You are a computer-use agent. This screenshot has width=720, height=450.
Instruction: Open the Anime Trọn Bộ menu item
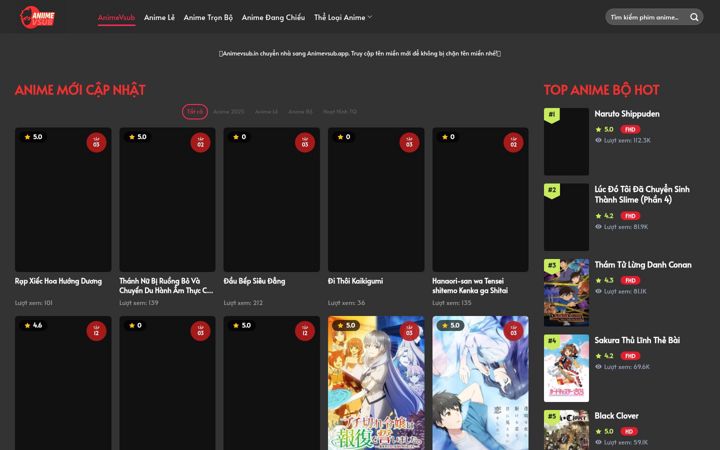pyautogui.click(x=208, y=17)
